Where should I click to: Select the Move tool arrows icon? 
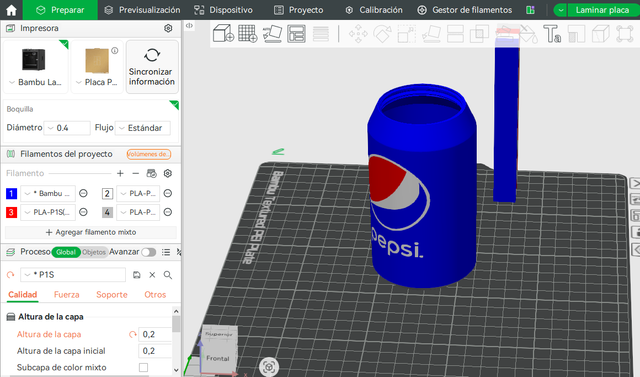point(358,33)
